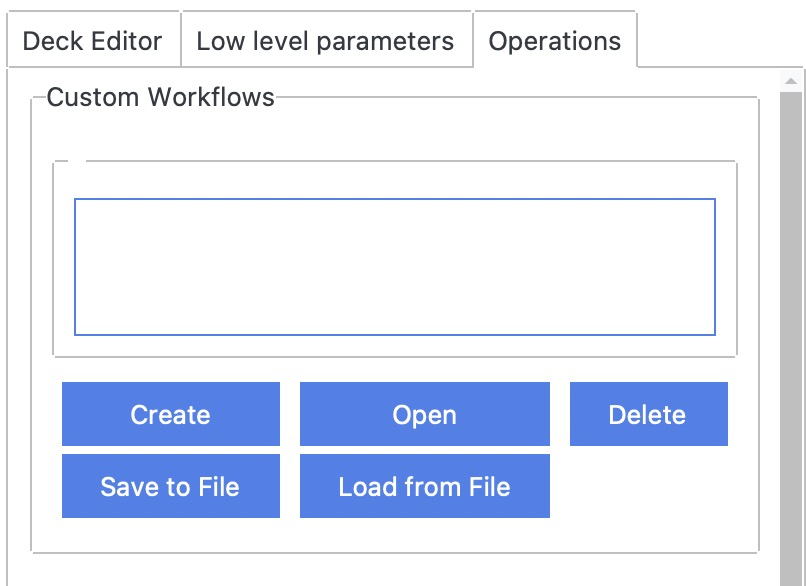
Task: Go to Low level parameters settings
Action: click(x=325, y=41)
